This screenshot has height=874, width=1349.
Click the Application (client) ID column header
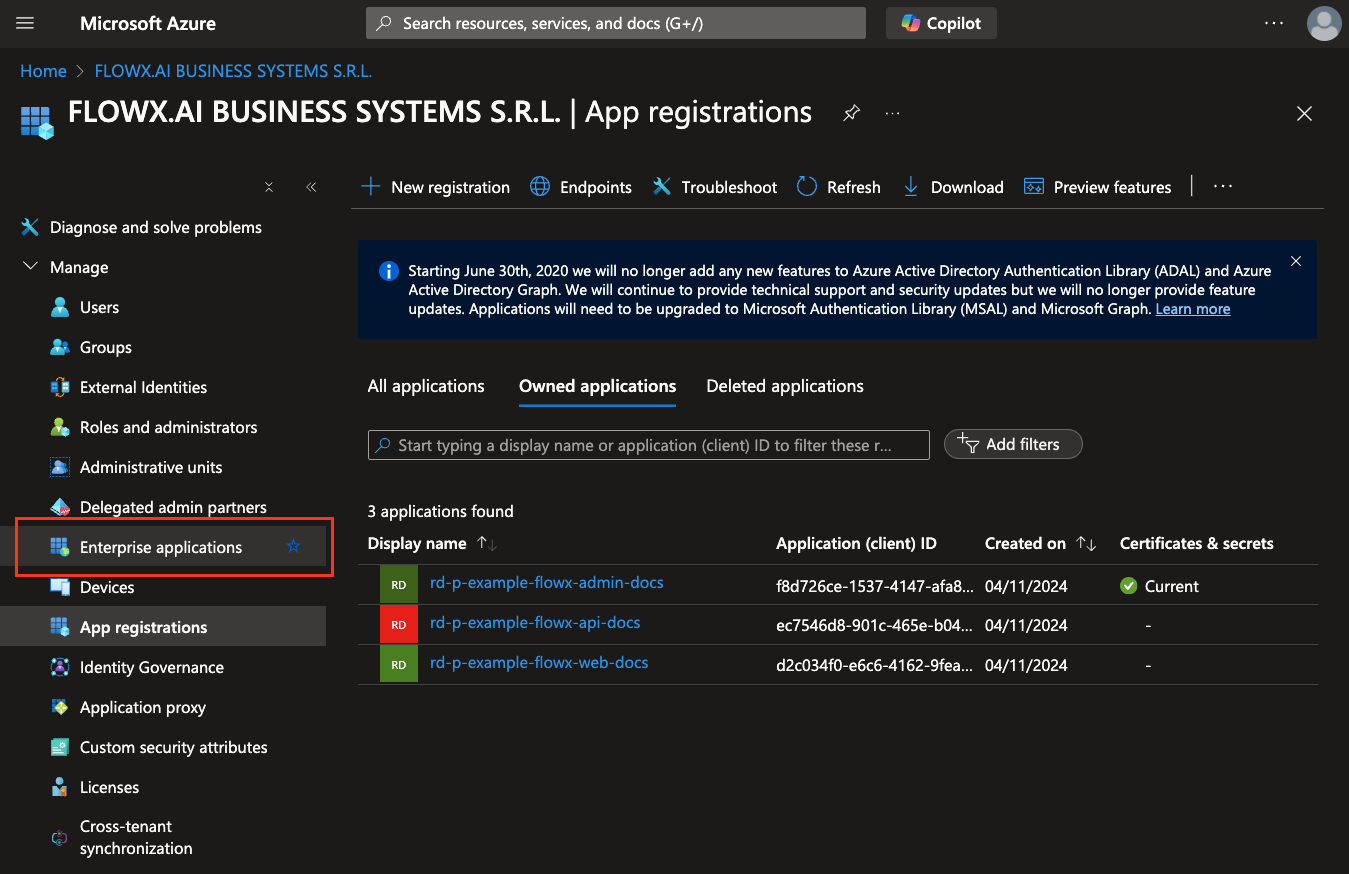coord(856,543)
